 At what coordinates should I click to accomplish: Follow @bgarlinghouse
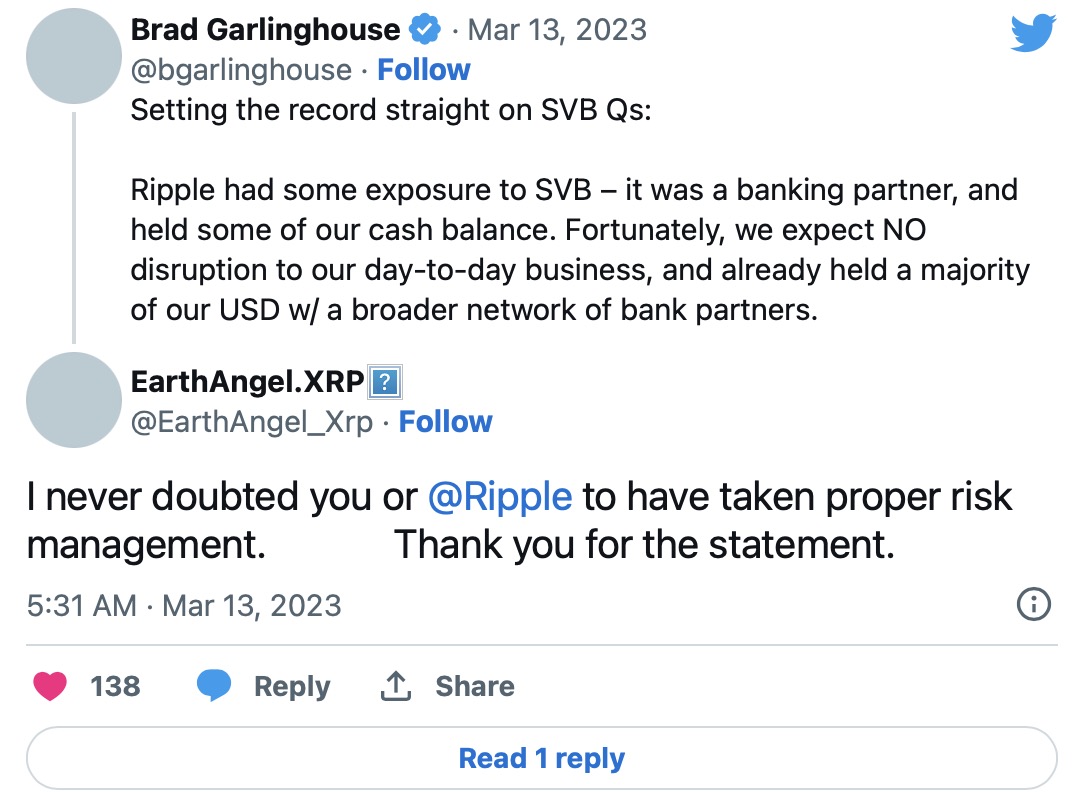click(x=423, y=70)
